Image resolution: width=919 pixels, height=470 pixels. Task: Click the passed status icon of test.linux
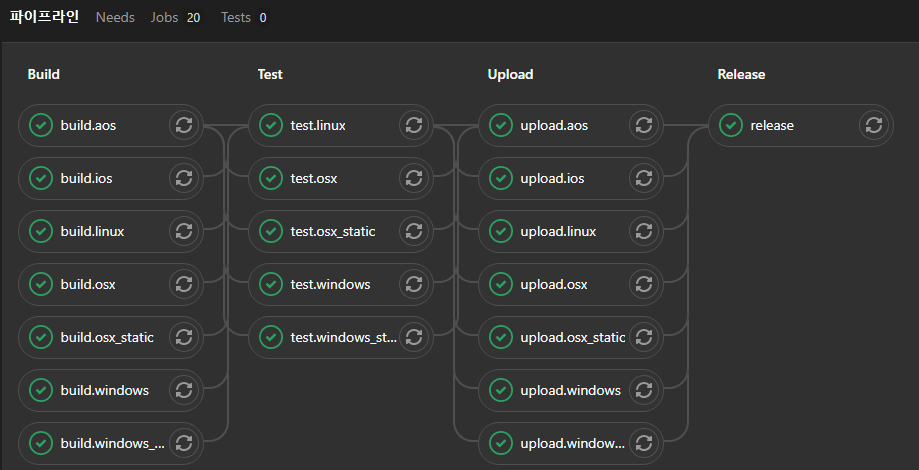point(271,125)
